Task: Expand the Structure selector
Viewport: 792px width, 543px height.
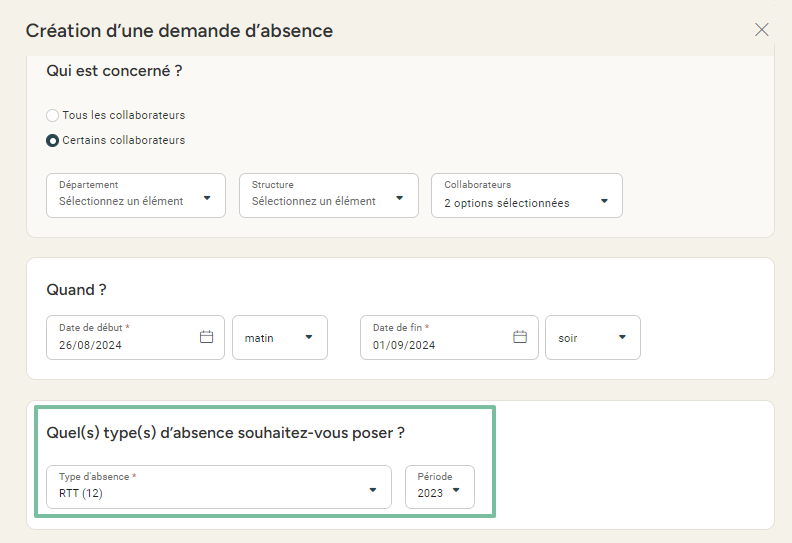Action: click(329, 195)
